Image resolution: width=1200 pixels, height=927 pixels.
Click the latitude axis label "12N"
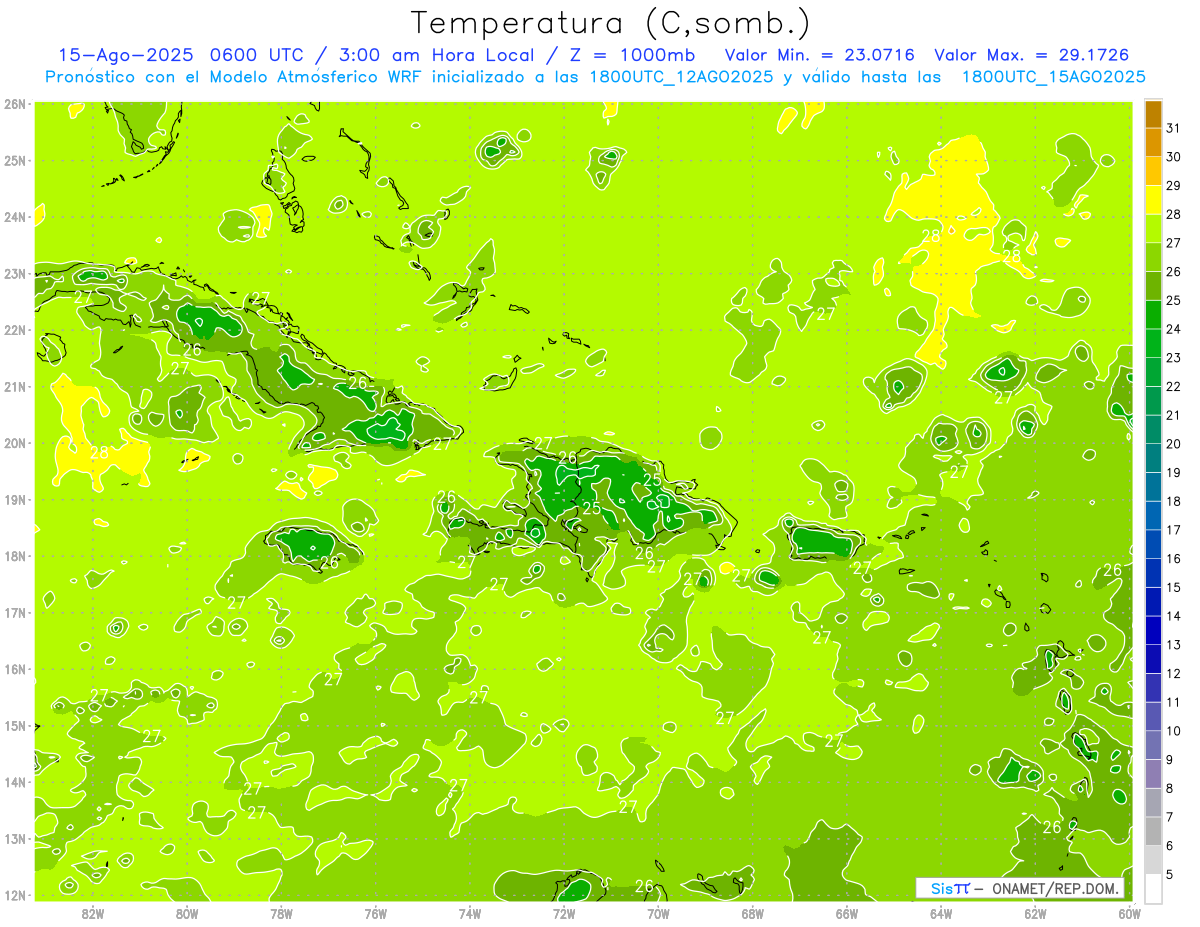[15, 895]
